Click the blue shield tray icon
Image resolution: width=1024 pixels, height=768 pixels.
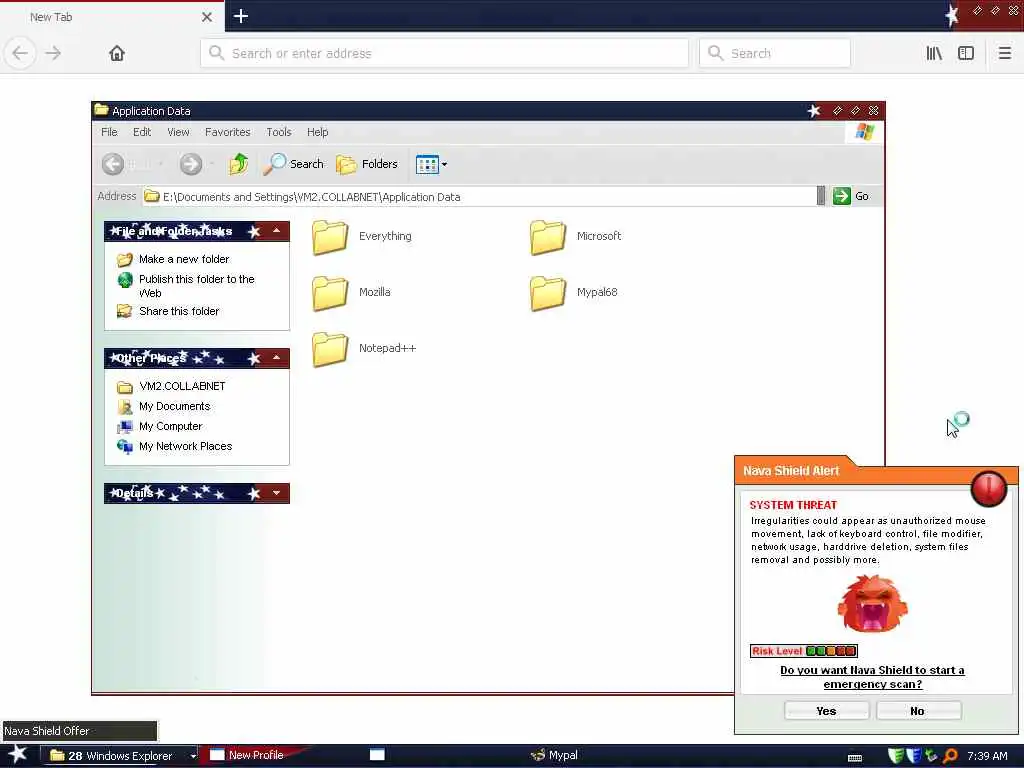pos(913,756)
